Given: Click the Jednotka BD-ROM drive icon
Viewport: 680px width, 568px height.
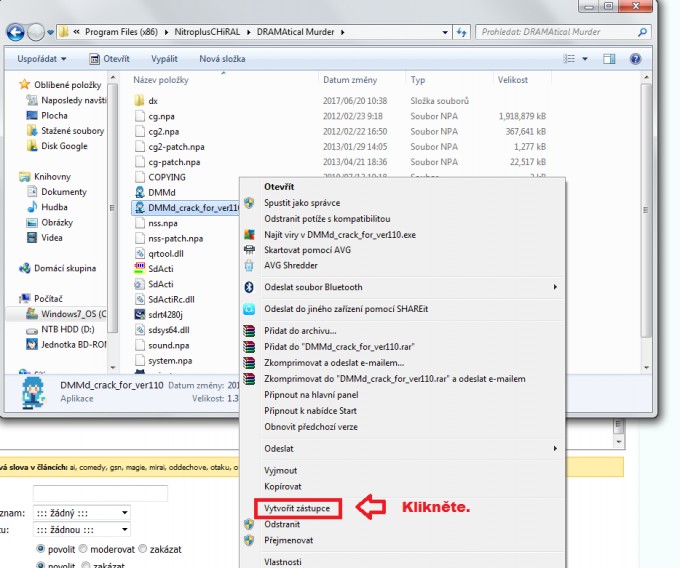Looking at the screenshot, I should click(x=32, y=345).
